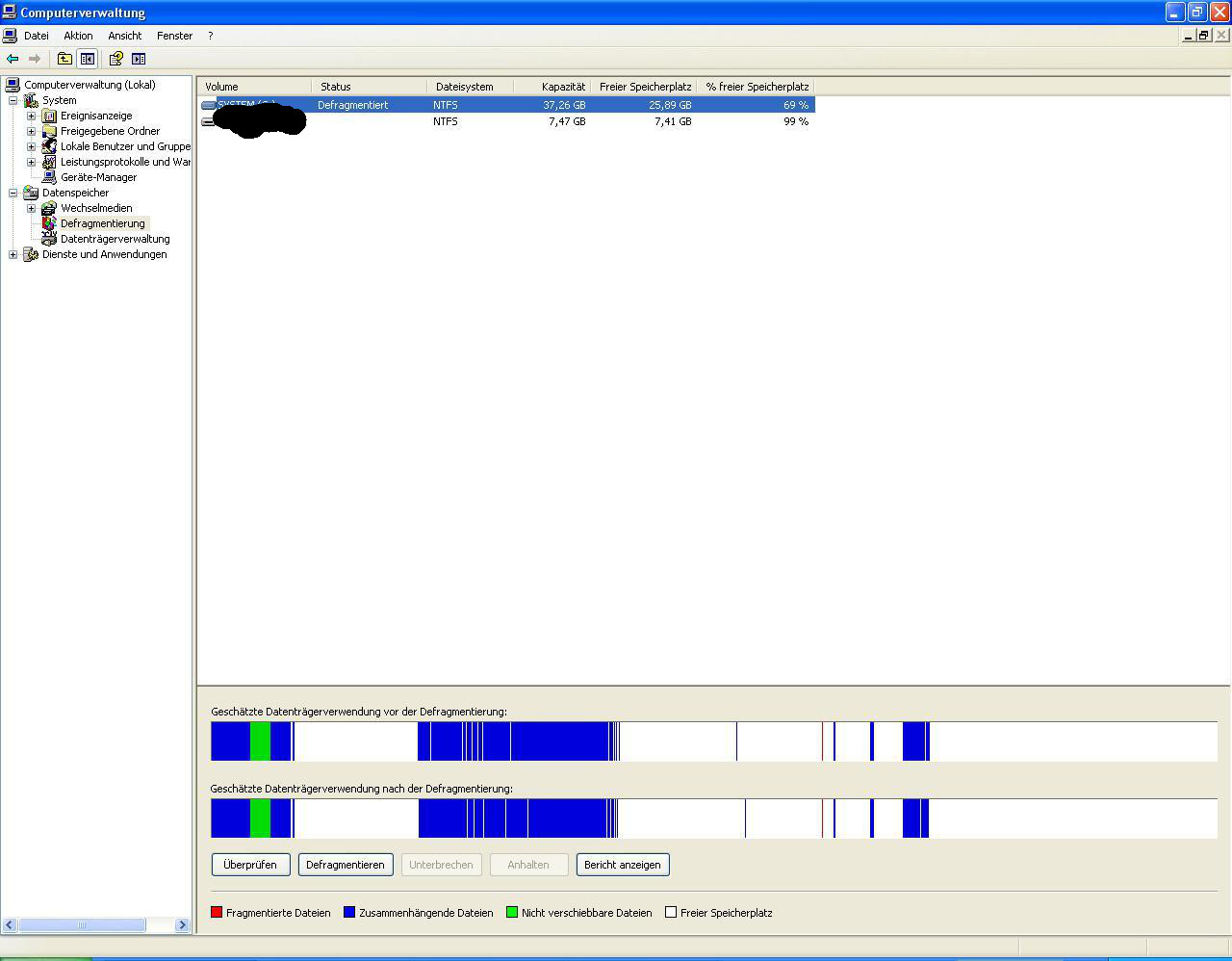Viewport: 1232px width, 961px height.
Task: Sort by the Kapazität column header
Action: pos(552,87)
